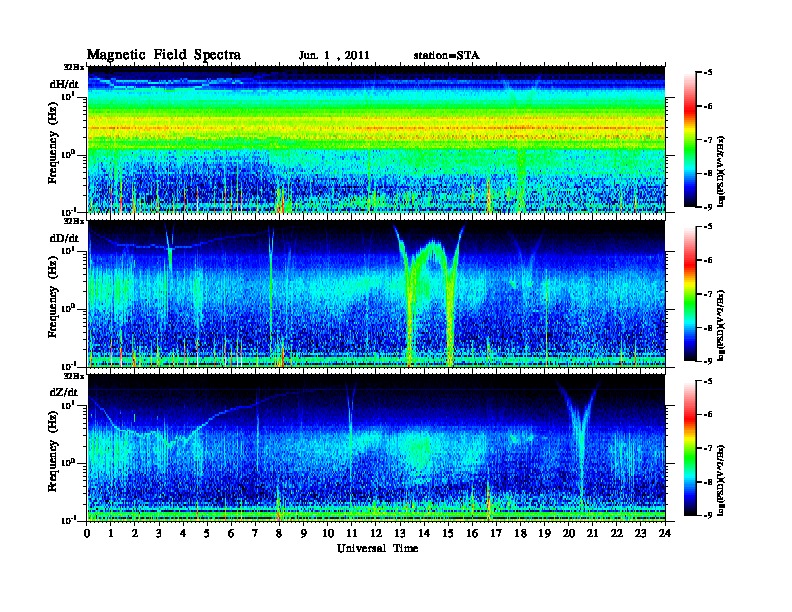
Task: Click the '14' hour tick label
Action: [x=424, y=533]
